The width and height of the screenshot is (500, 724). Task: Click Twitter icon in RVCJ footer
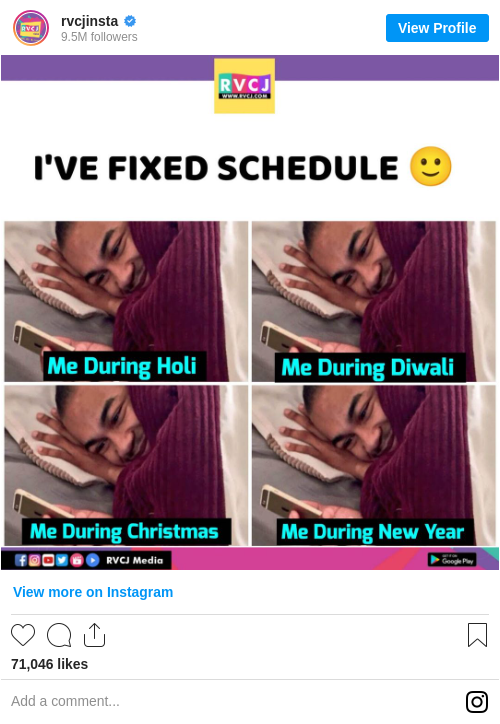62,560
